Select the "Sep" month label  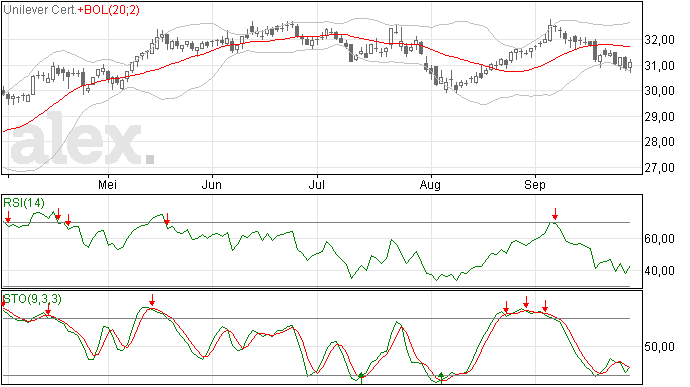(535, 185)
